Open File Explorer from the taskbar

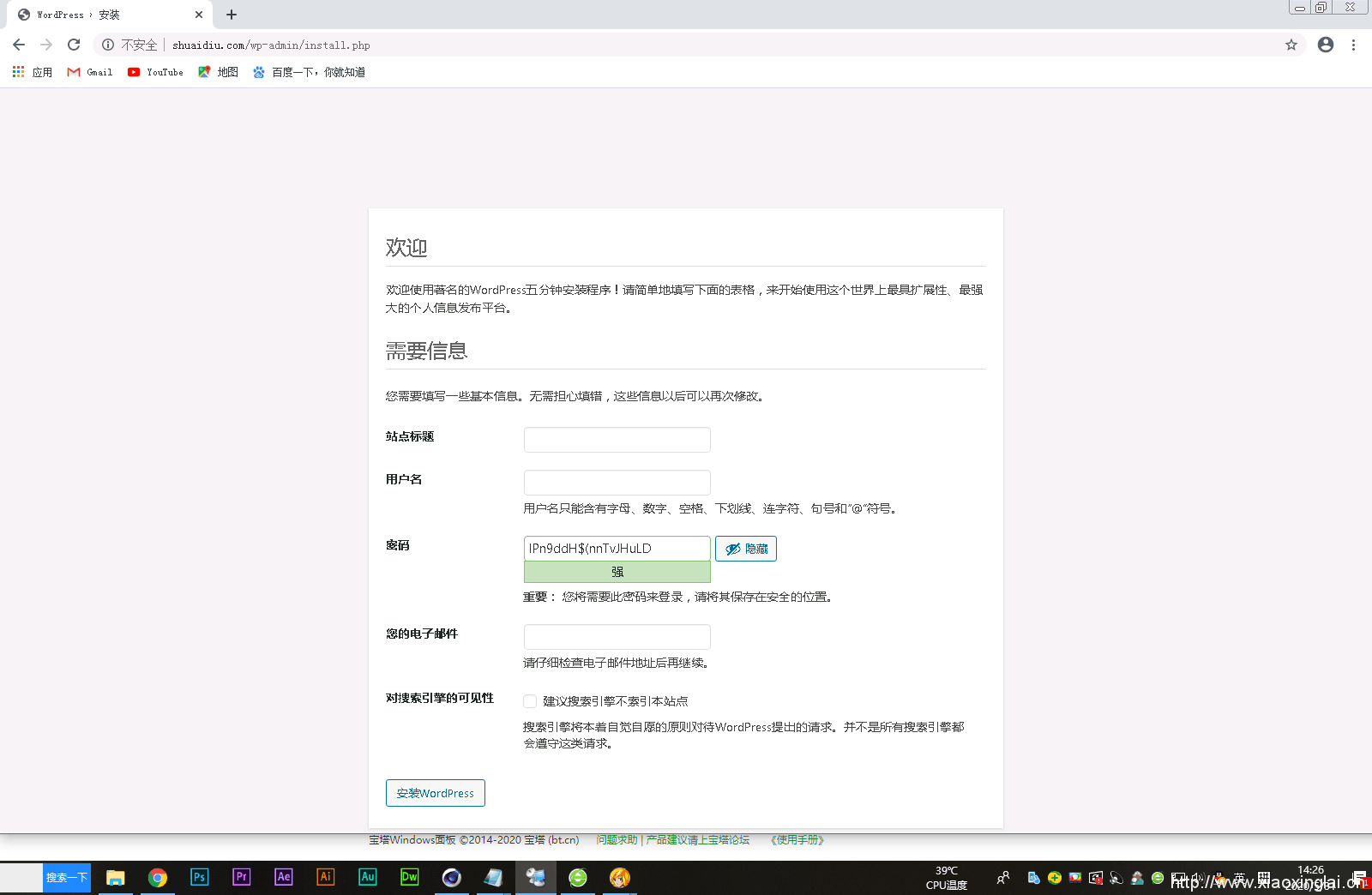pyautogui.click(x=116, y=878)
